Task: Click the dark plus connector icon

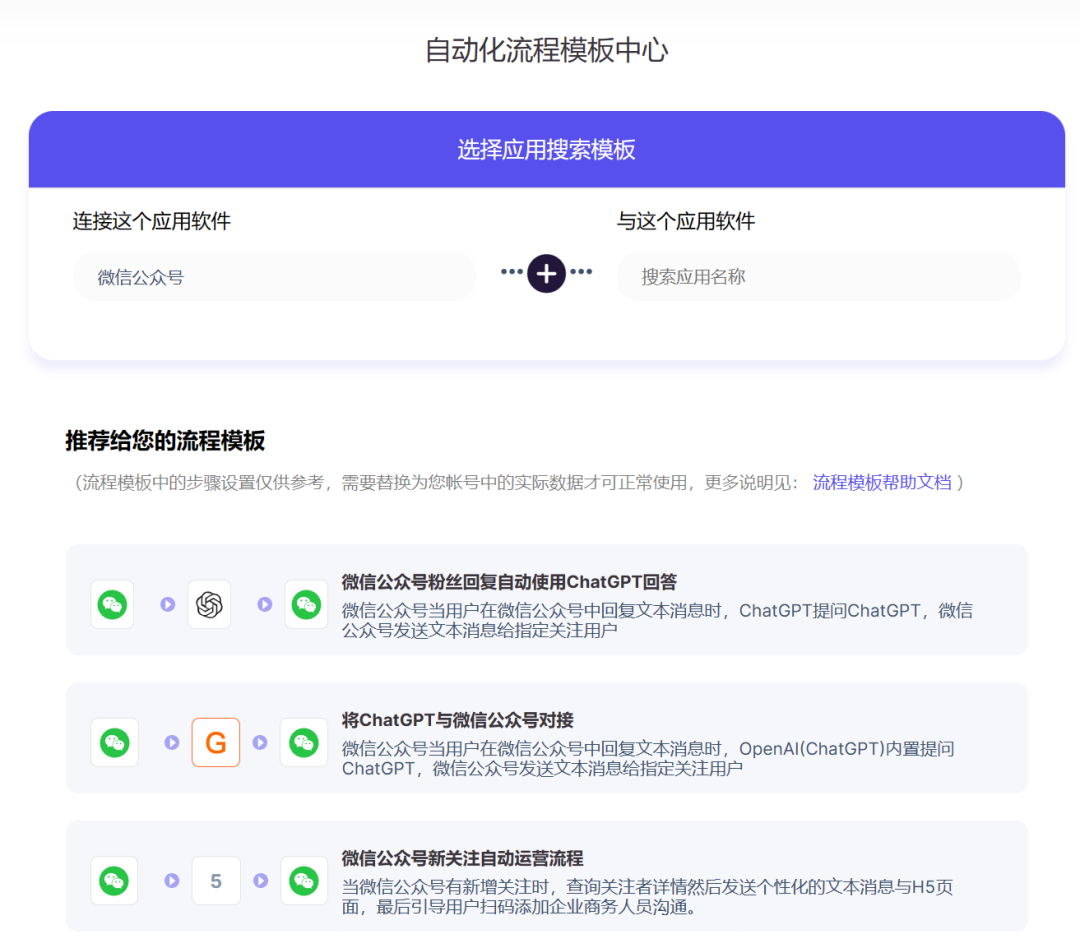Action: 546,274
